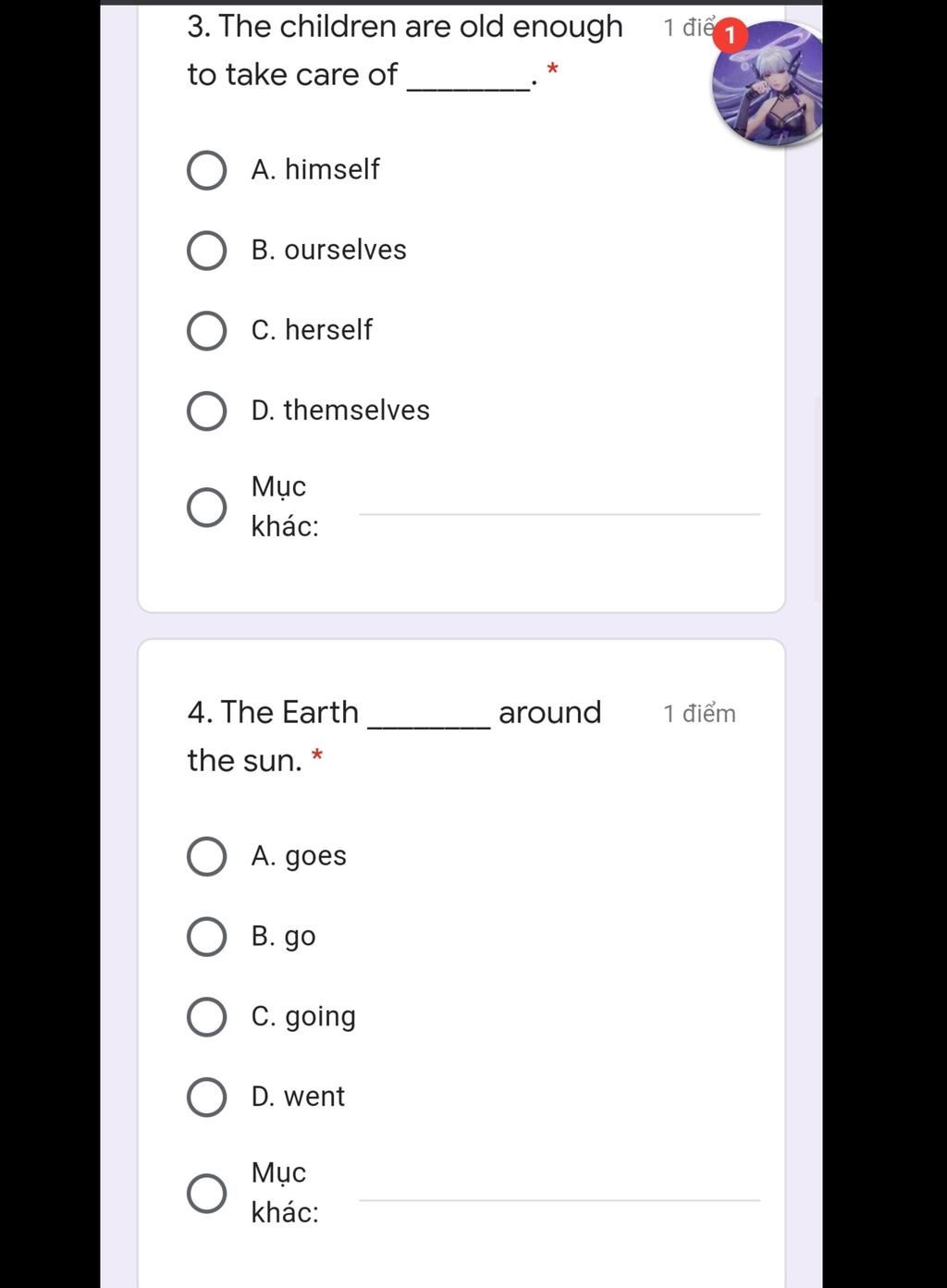This screenshot has width=947, height=1288.
Task: Tap the red notification badge showing 1
Action: [x=730, y=35]
